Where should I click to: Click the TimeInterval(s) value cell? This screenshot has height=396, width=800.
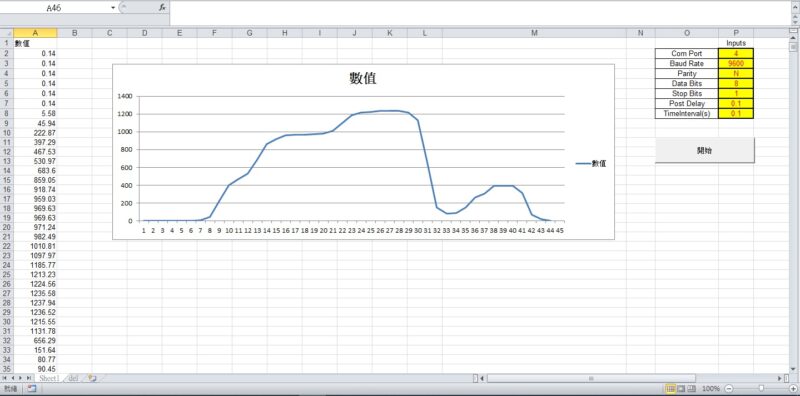coord(736,113)
